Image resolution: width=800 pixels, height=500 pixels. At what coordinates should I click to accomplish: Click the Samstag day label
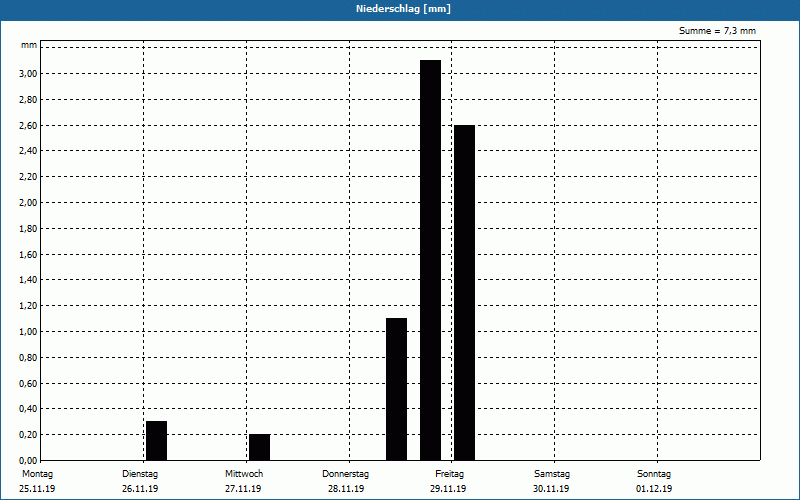click(x=552, y=474)
